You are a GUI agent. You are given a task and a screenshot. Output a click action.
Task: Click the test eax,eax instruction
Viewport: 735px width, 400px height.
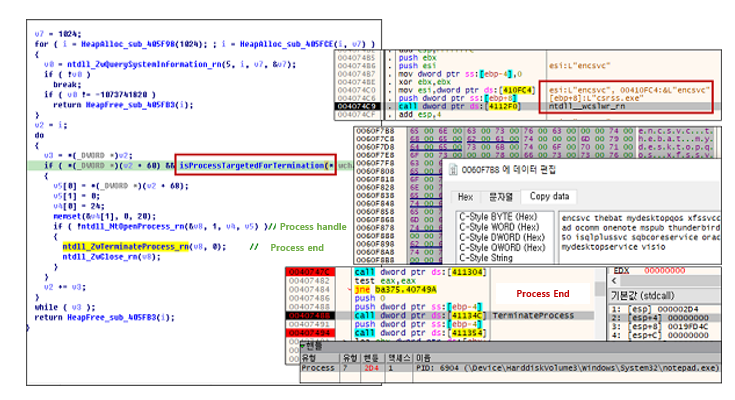pos(385,281)
